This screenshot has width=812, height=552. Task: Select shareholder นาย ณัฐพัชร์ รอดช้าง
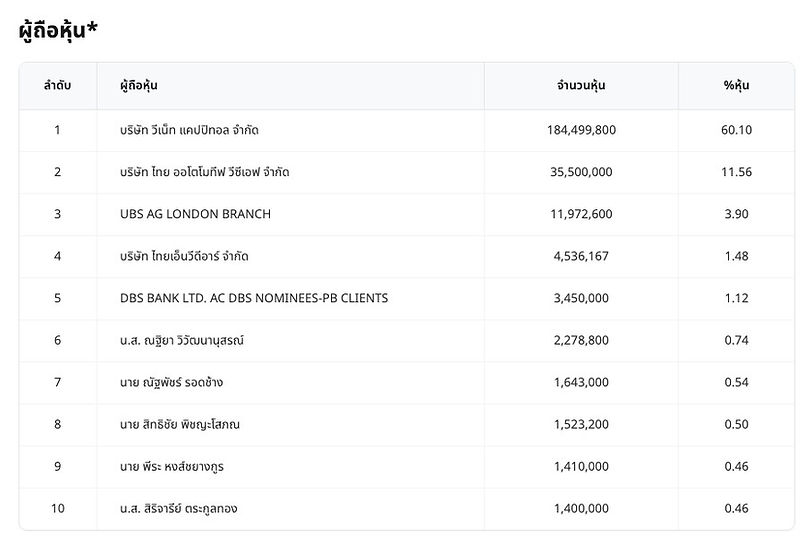click(171, 382)
